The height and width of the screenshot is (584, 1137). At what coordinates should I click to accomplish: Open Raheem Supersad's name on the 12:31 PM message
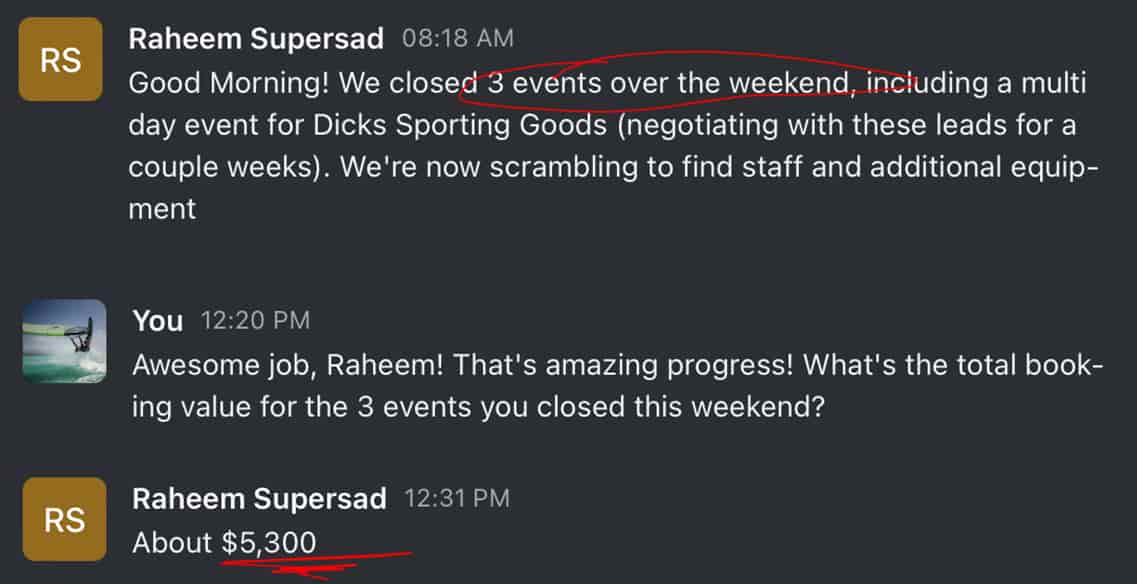pos(260,499)
